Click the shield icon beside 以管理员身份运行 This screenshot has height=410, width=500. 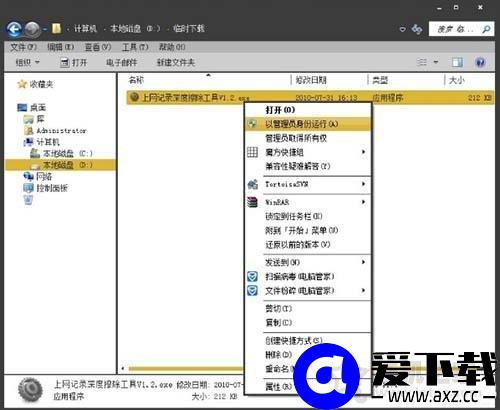click(x=253, y=124)
